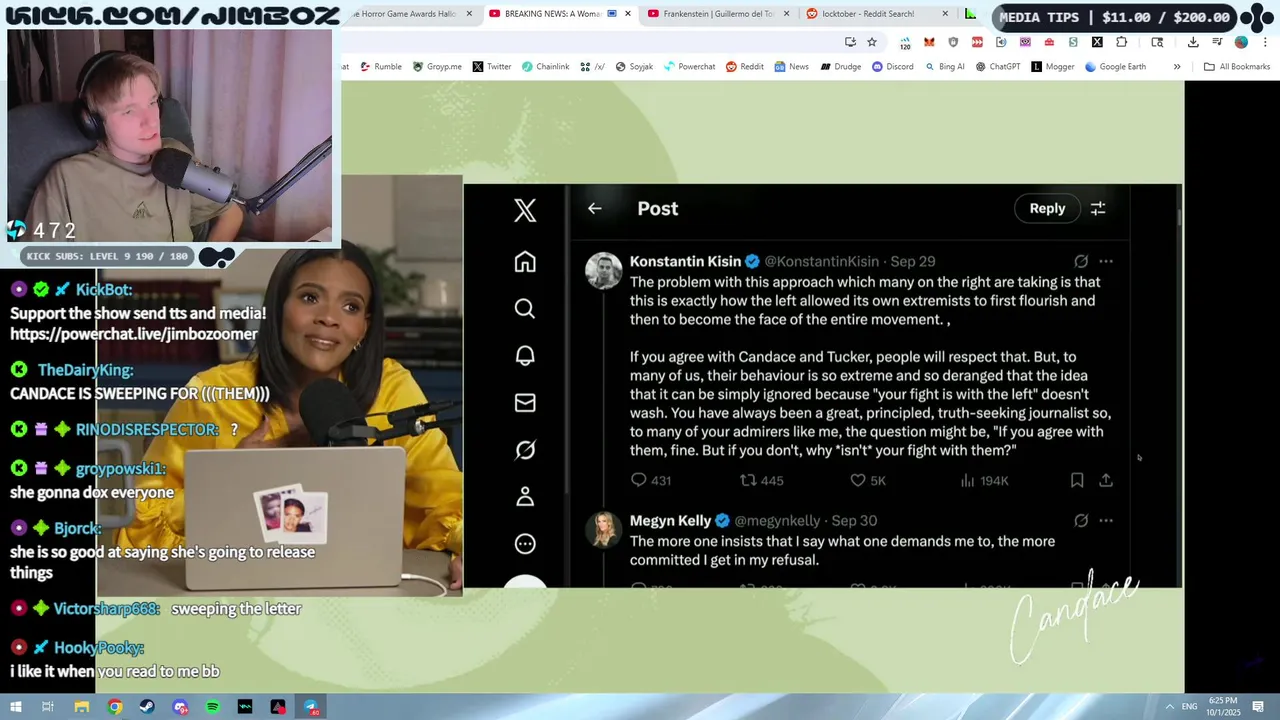The height and width of the screenshot is (720, 1280).
Task: Open clock showing 6:25 PM
Action: click(x=1223, y=706)
